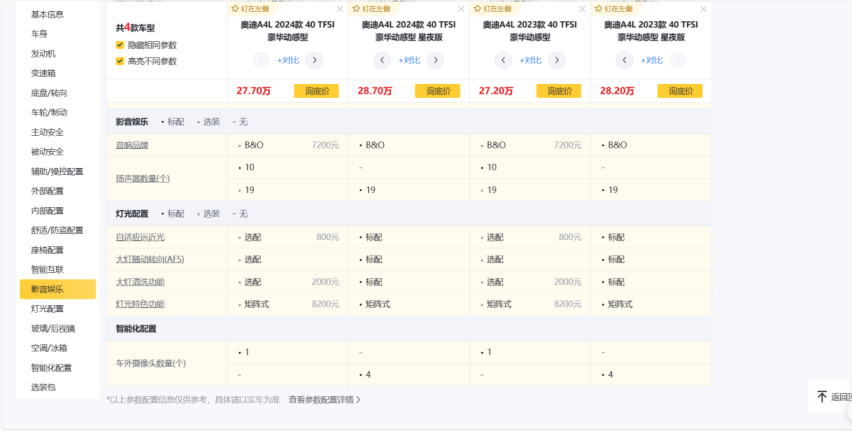Click left arrow under 28.70万 星夜版 model
Image resolution: width=852 pixels, height=431 pixels.
383,60
